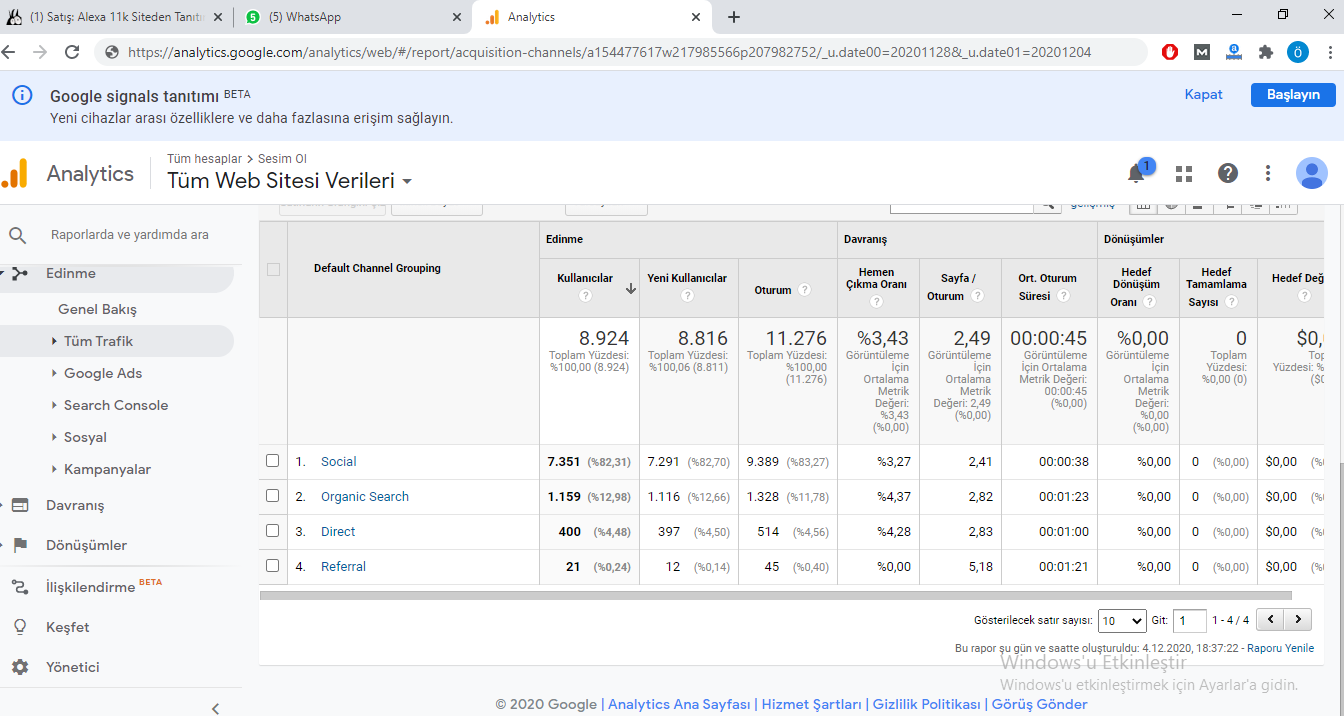Viewport: 1344px width, 716px height.
Task: Open the Direct channel link
Action: point(338,531)
